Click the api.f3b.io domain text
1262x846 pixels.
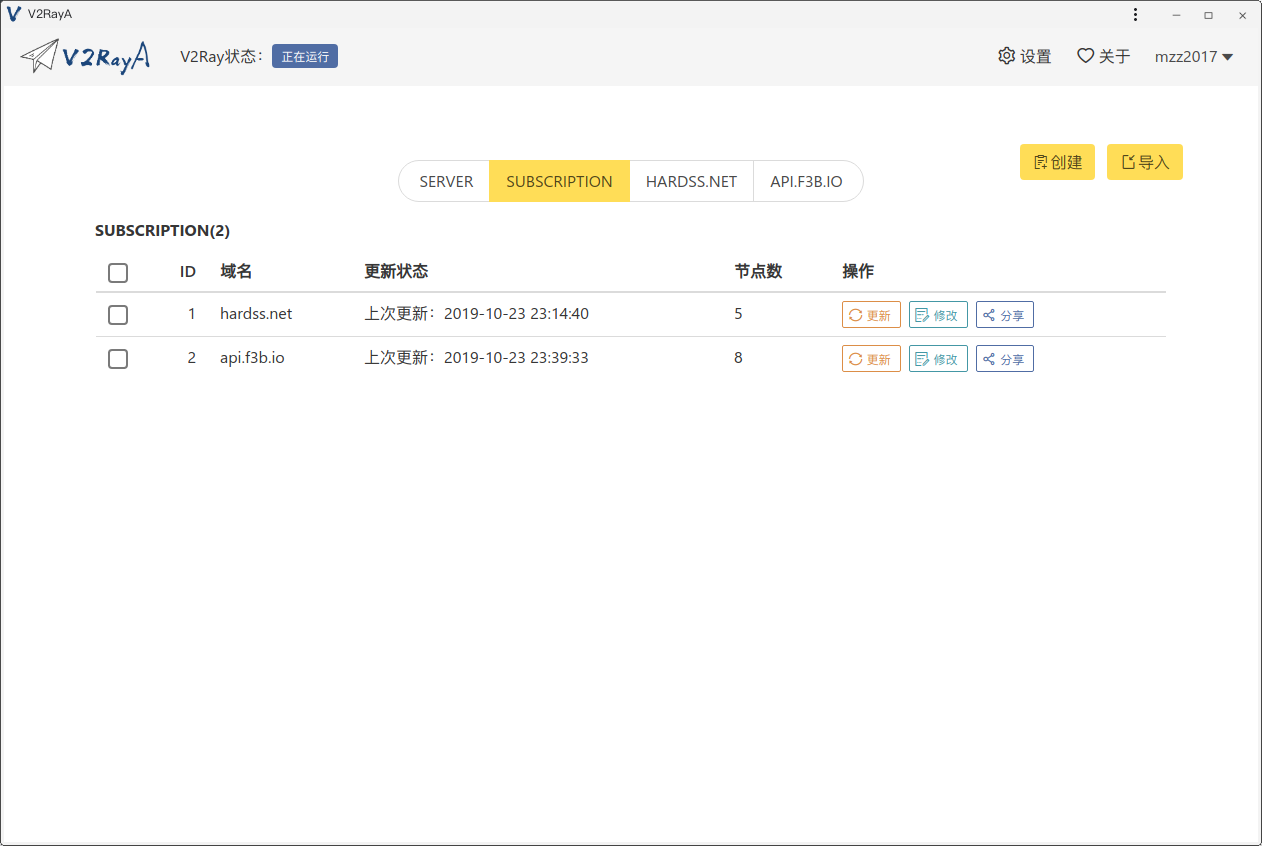(x=252, y=358)
